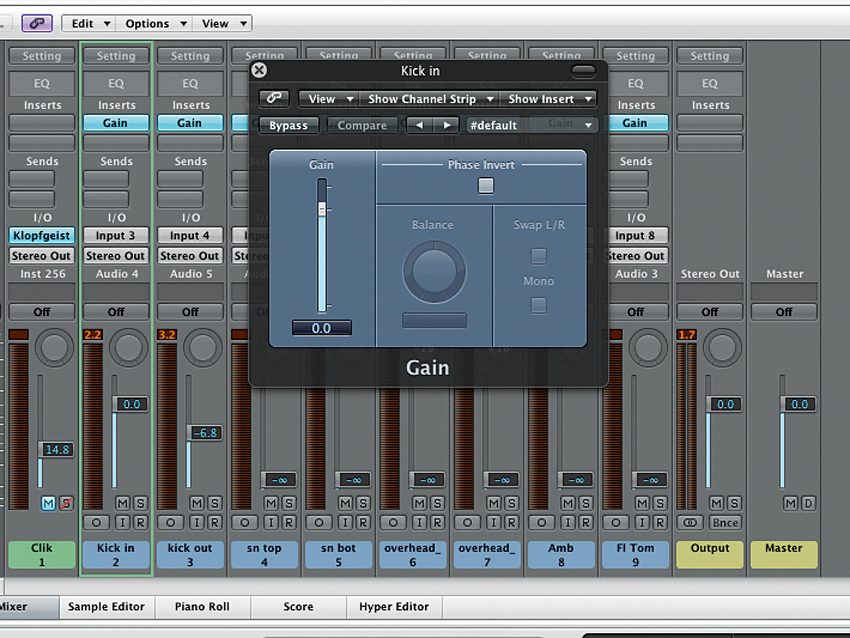Open the #default preset dropdown
Screen dimensions: 850x638
532,125
